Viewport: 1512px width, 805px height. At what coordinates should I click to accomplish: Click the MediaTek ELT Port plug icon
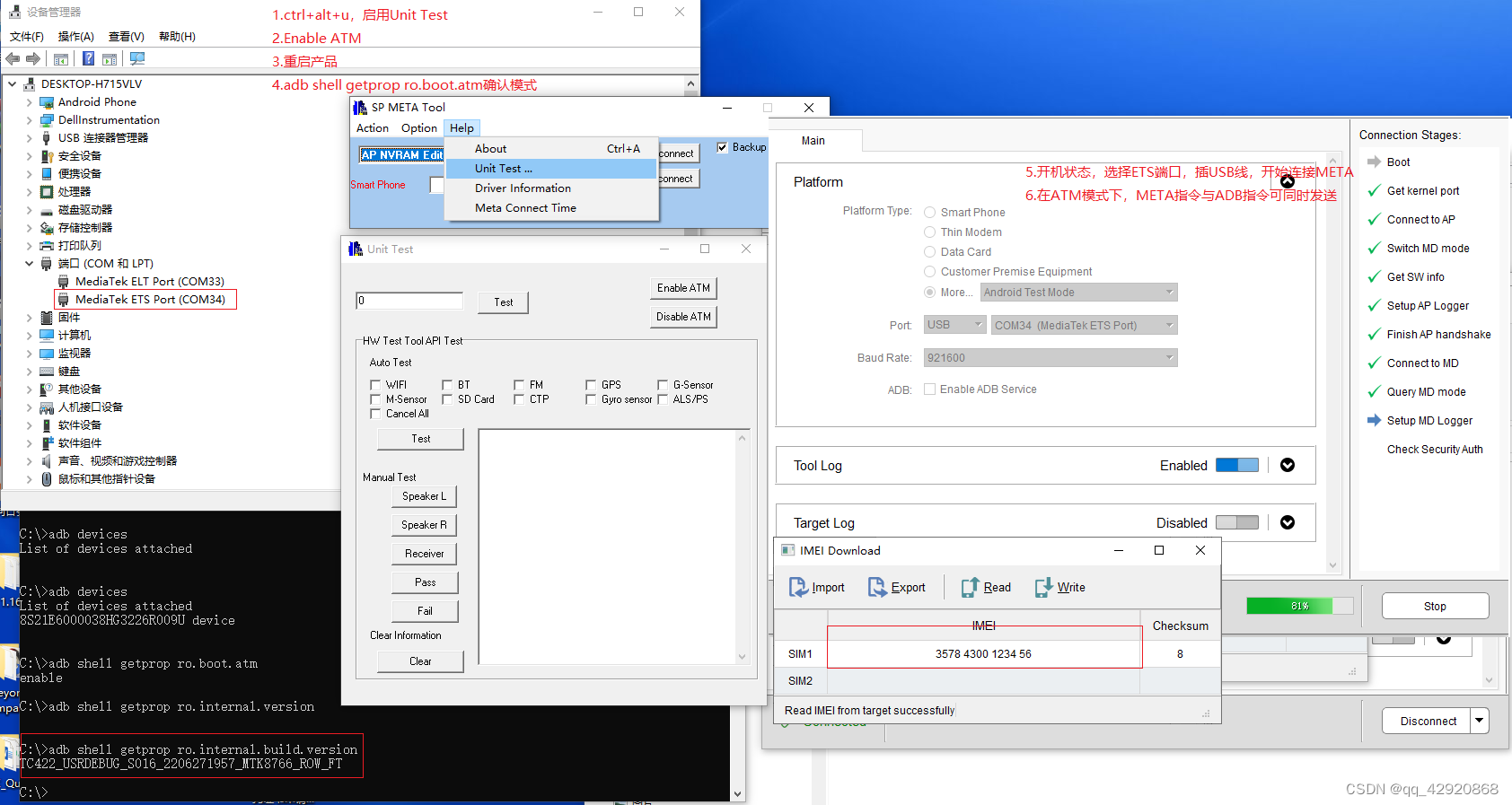pyautogui.click(x=64, y=282)
